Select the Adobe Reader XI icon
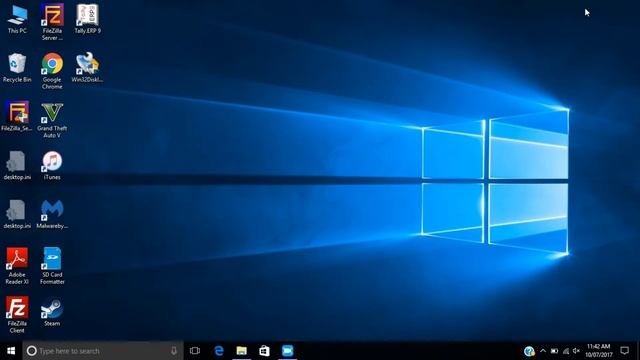This screenshot has height=360, width=640. pyautogui.click(x=17, y=266)
